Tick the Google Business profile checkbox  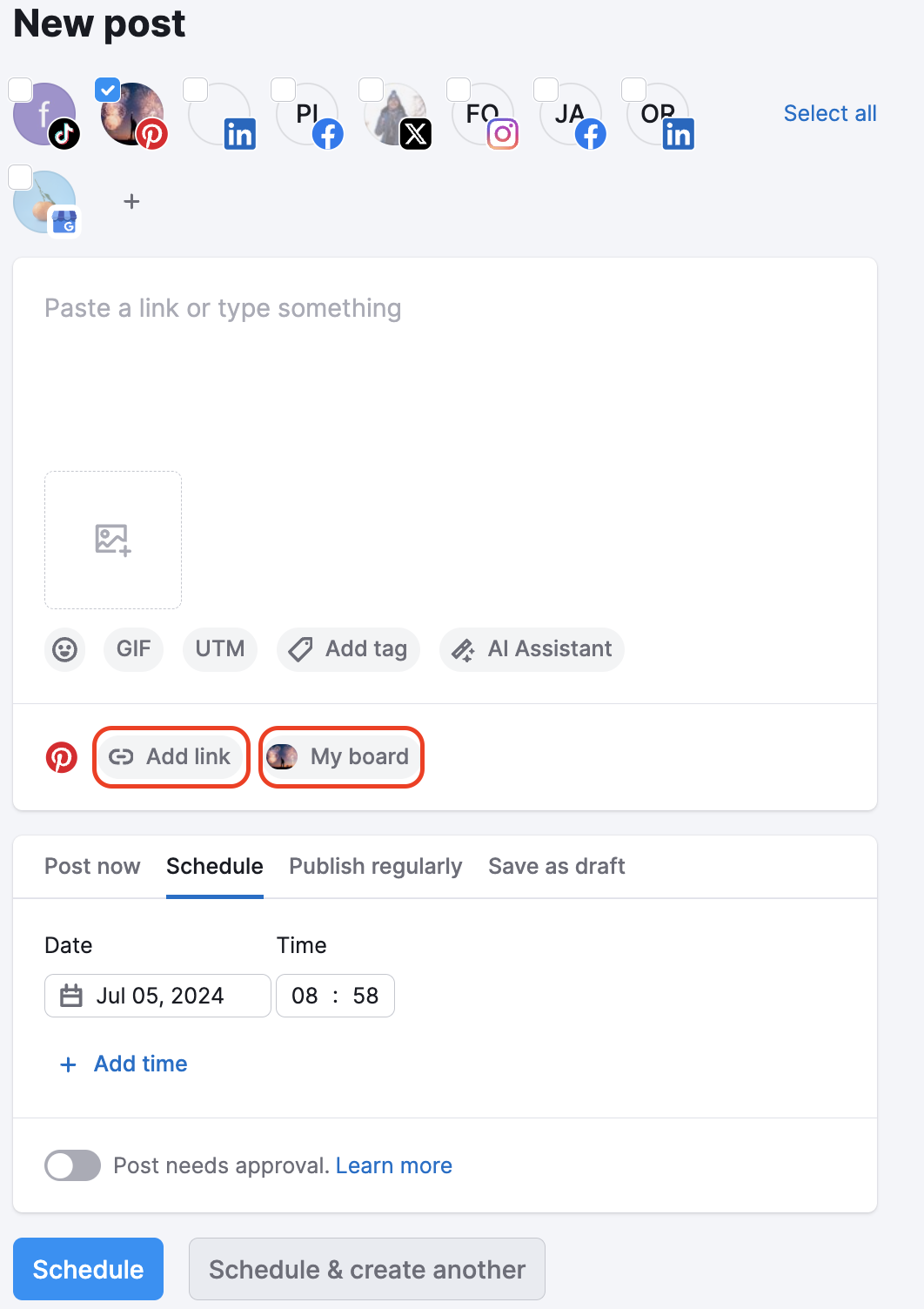point(20,178)
